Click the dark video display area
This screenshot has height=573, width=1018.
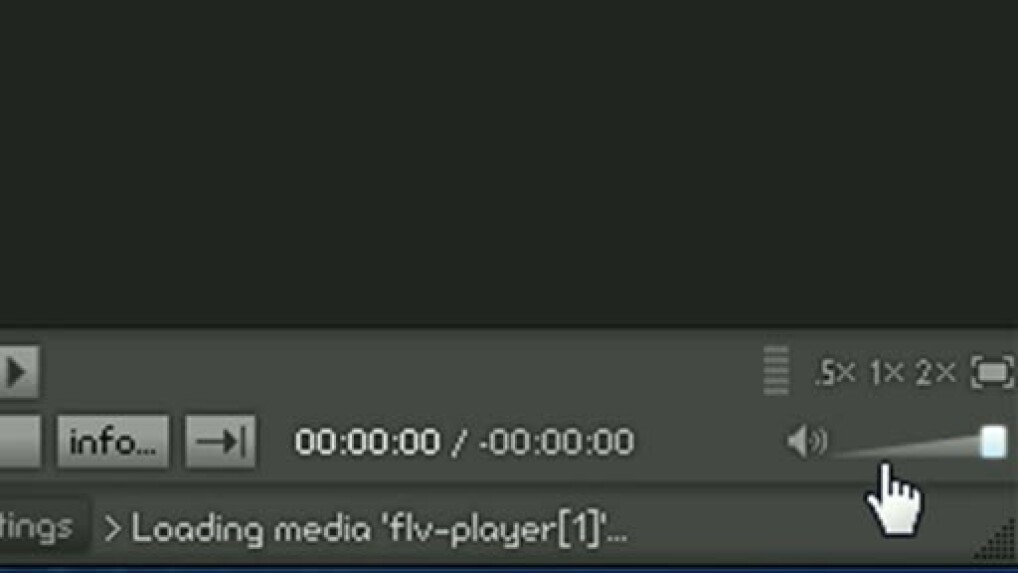[x=509, y=162]
